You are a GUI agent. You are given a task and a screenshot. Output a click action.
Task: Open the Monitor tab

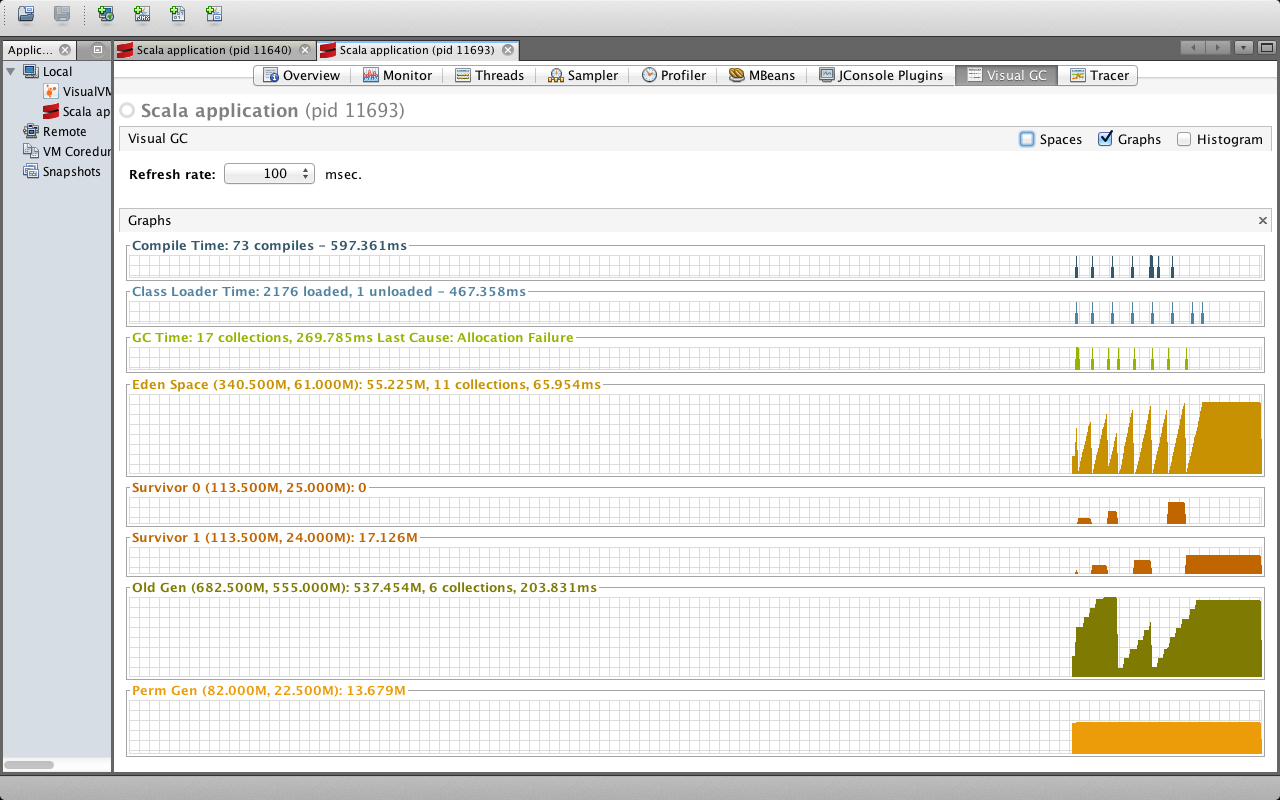click(397, 75)
